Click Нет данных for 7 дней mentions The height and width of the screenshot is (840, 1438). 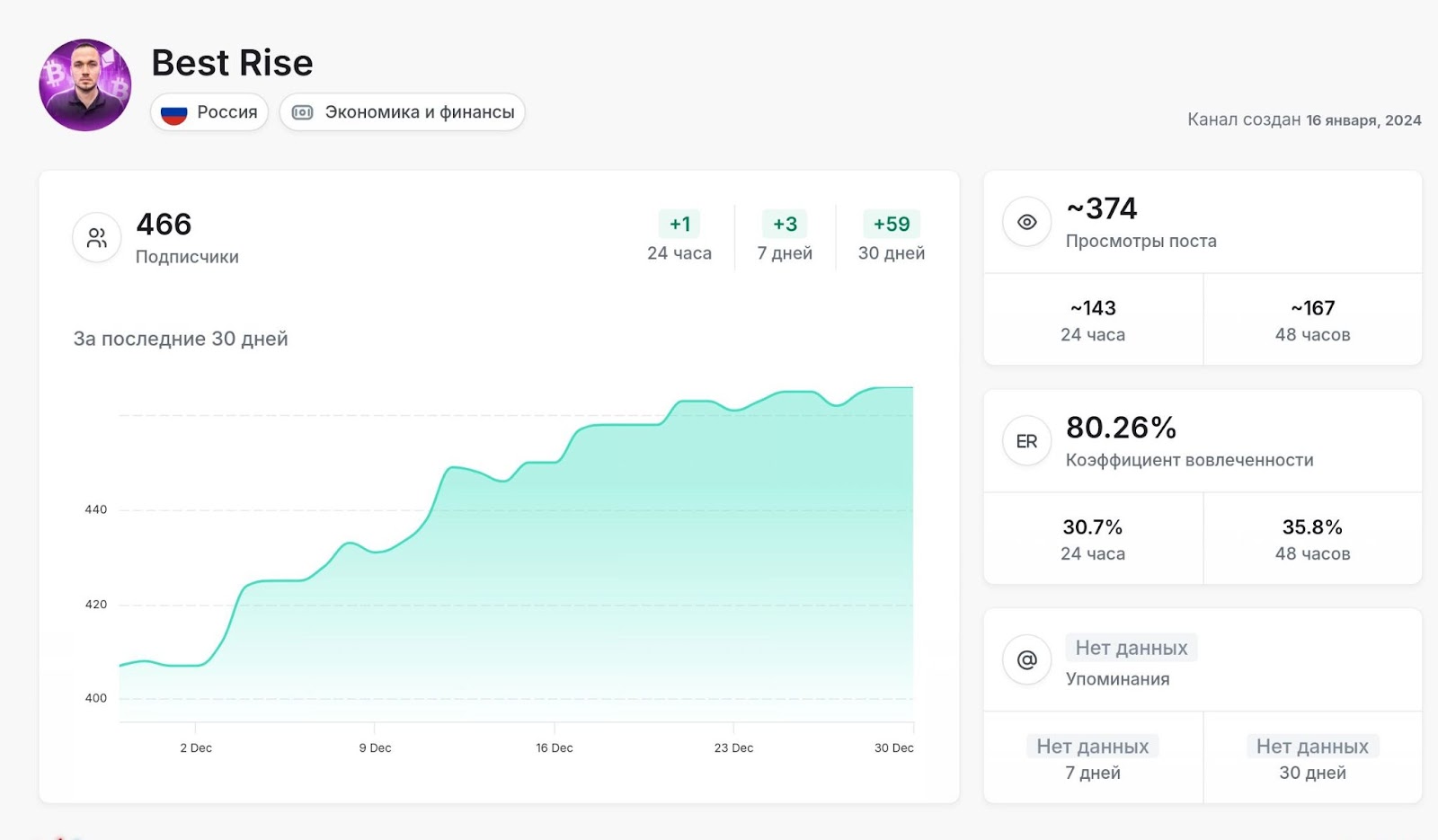click(x=1093, y=747)
